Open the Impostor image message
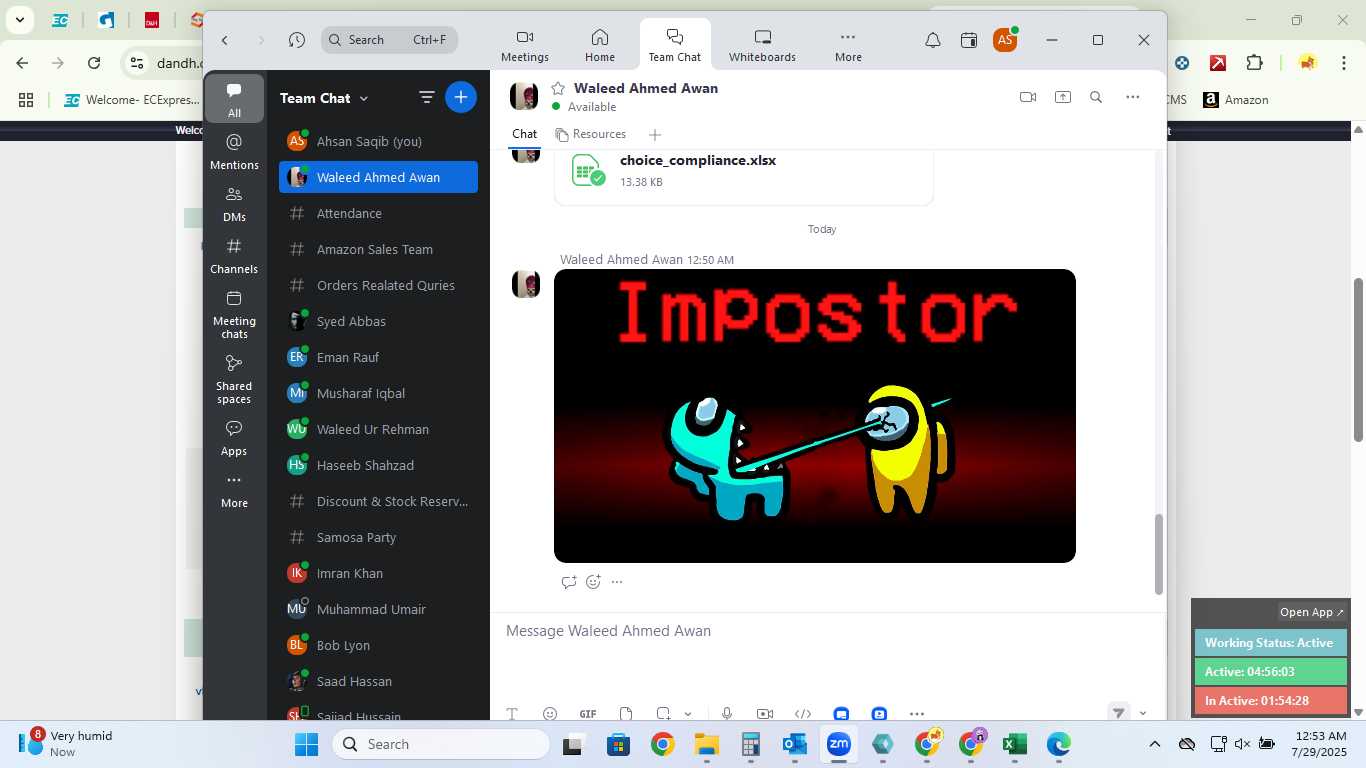 [x=815, y=416]
